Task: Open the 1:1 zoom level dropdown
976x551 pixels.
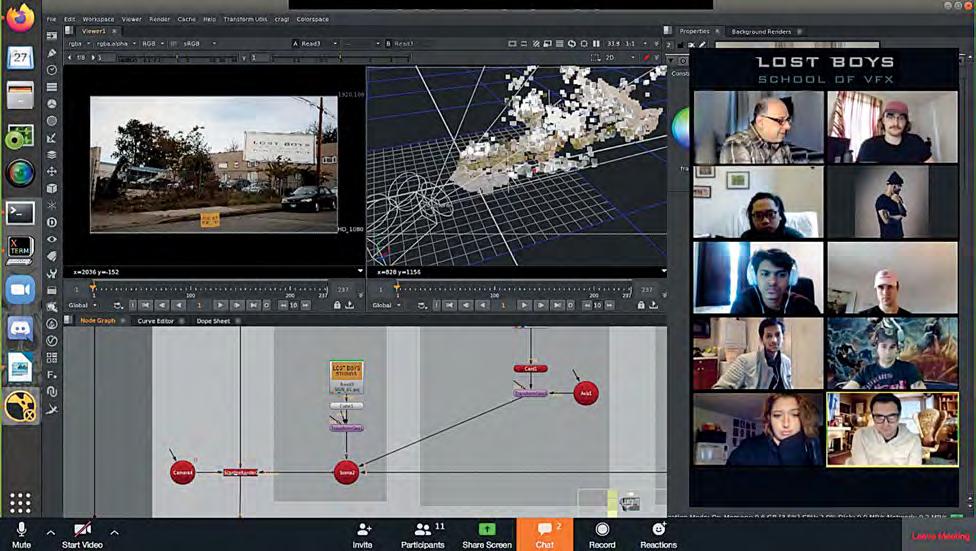Action: [x=636, y=44]
